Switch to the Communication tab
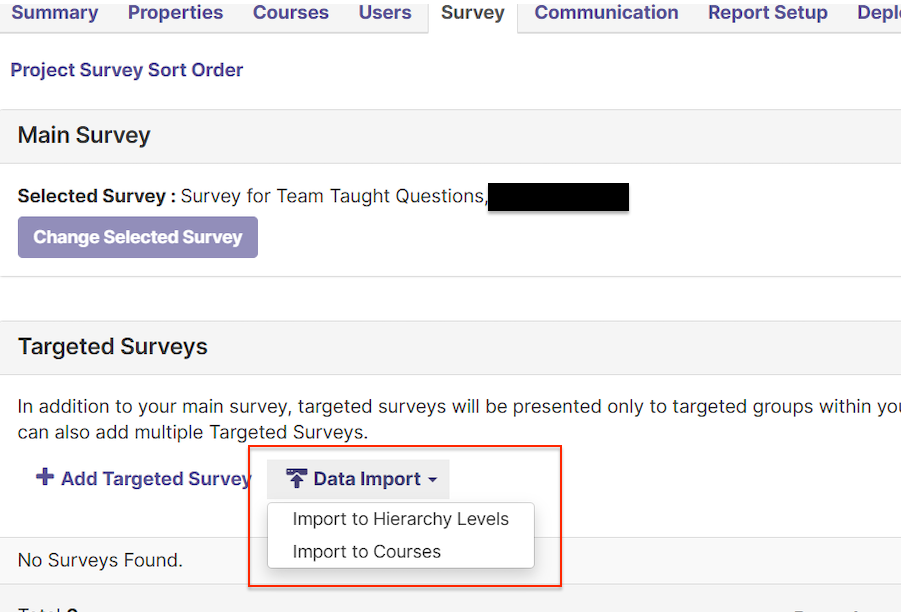The height and width of the screenshot is (612, 901). 606,13
